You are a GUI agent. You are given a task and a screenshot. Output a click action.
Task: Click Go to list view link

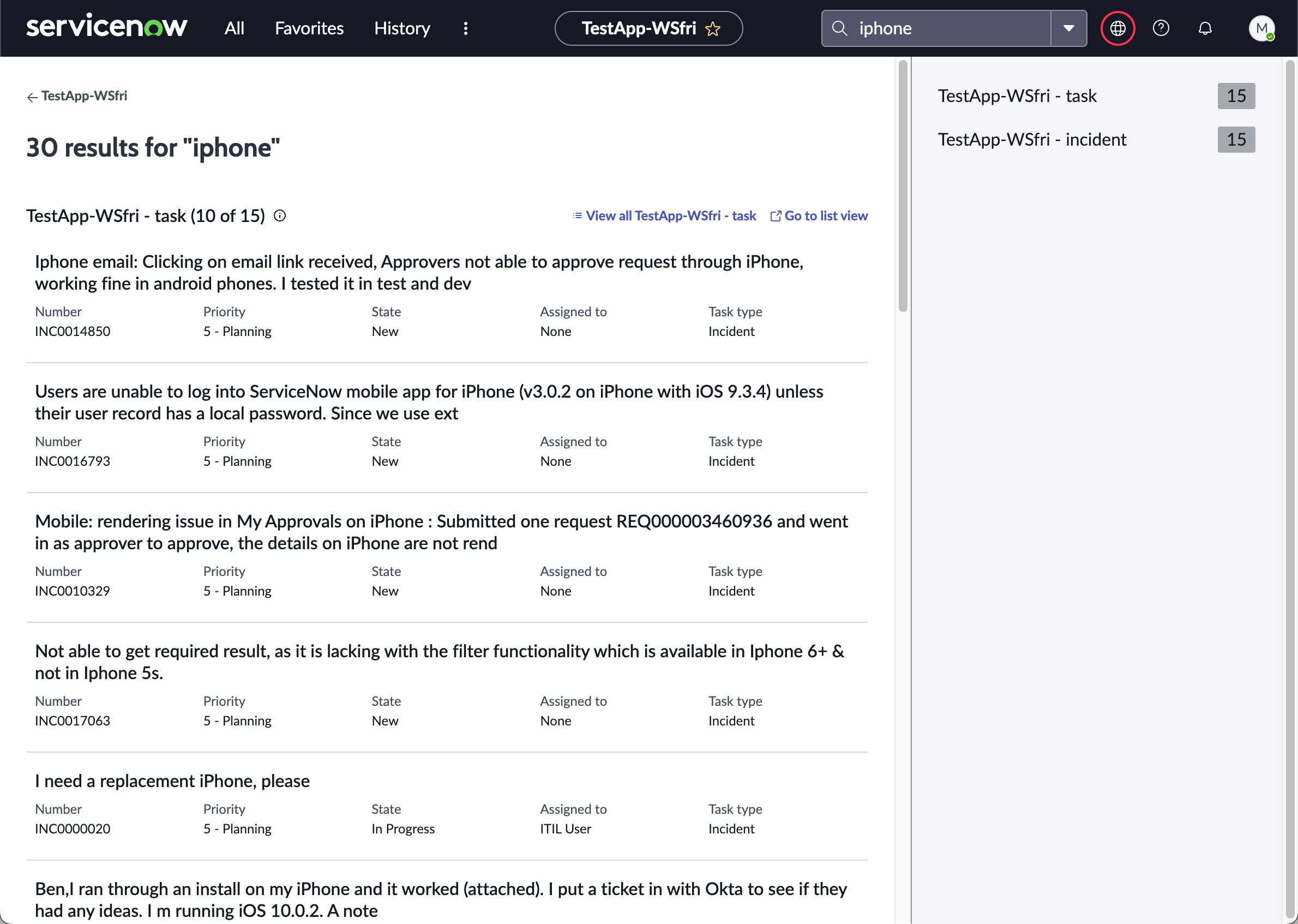pos(819,215)
